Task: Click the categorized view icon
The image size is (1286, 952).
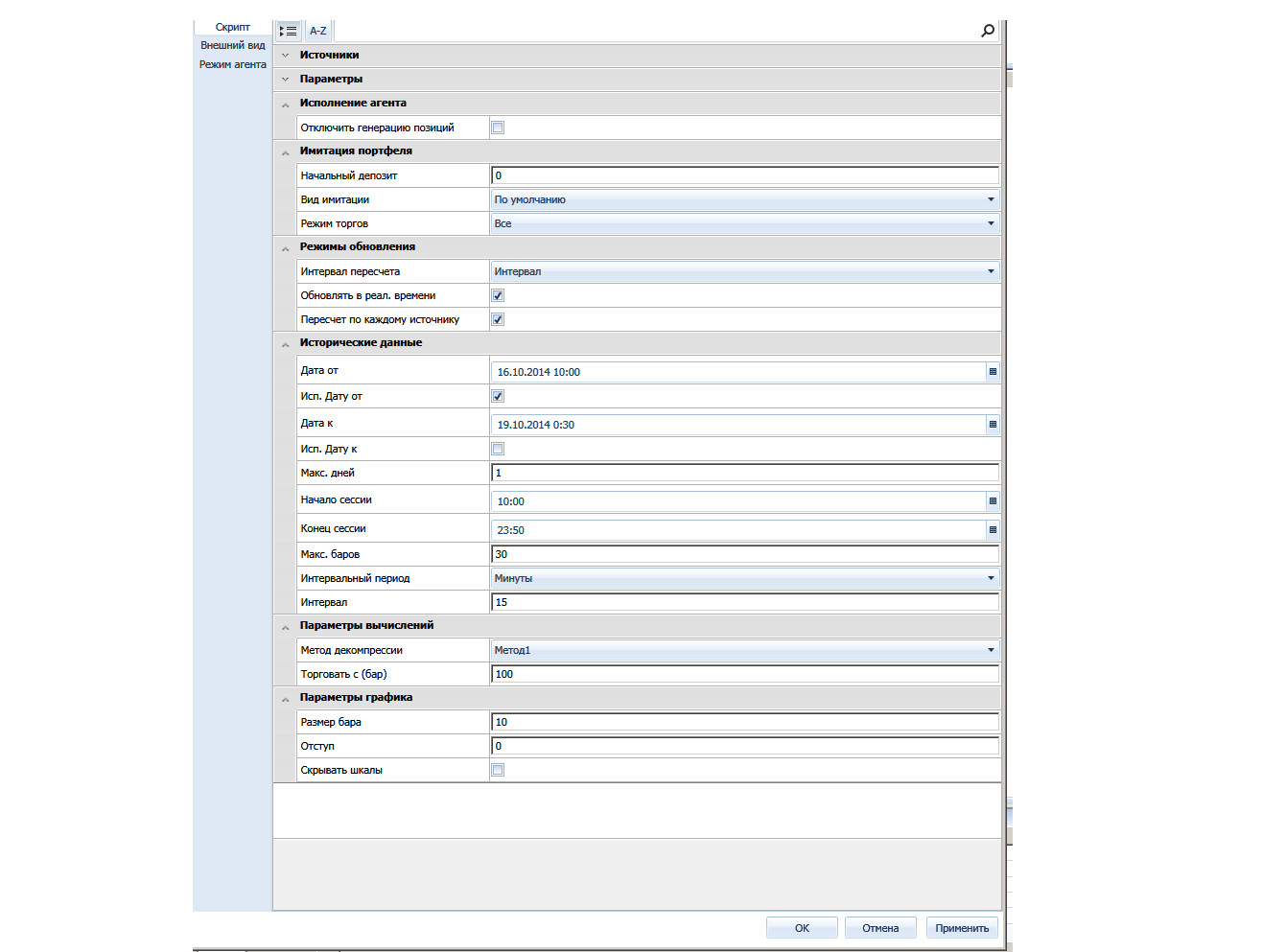Action: click(288, 31)
